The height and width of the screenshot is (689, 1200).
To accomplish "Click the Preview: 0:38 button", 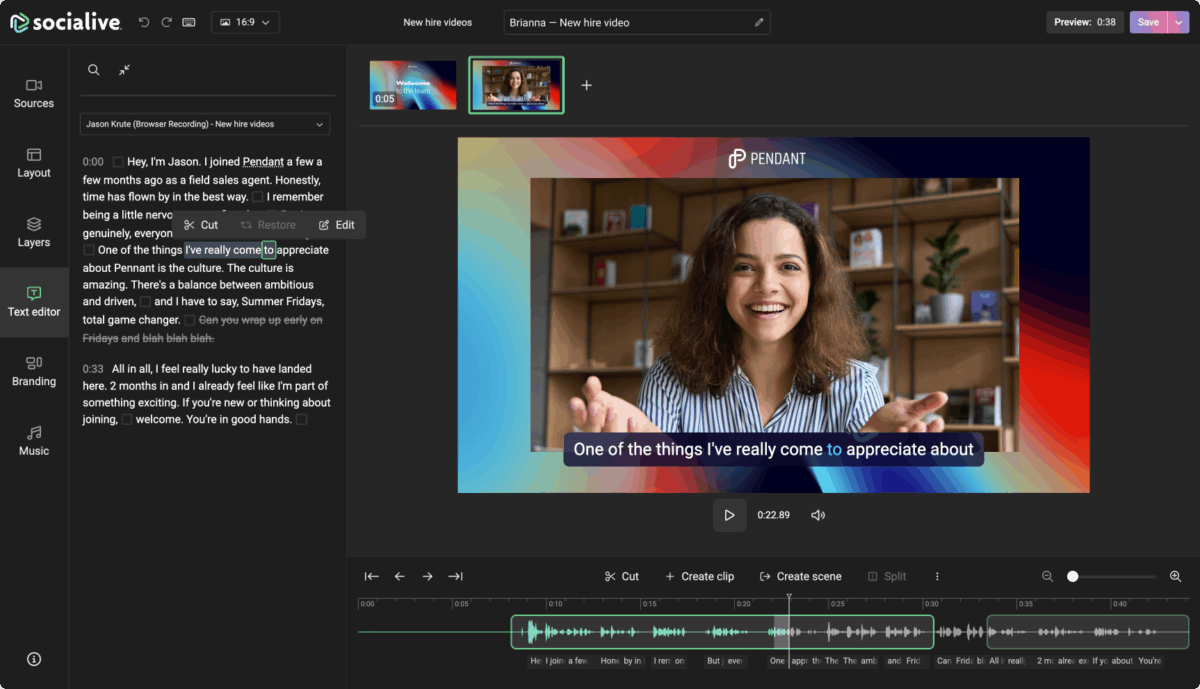I will coord(1085,22).
